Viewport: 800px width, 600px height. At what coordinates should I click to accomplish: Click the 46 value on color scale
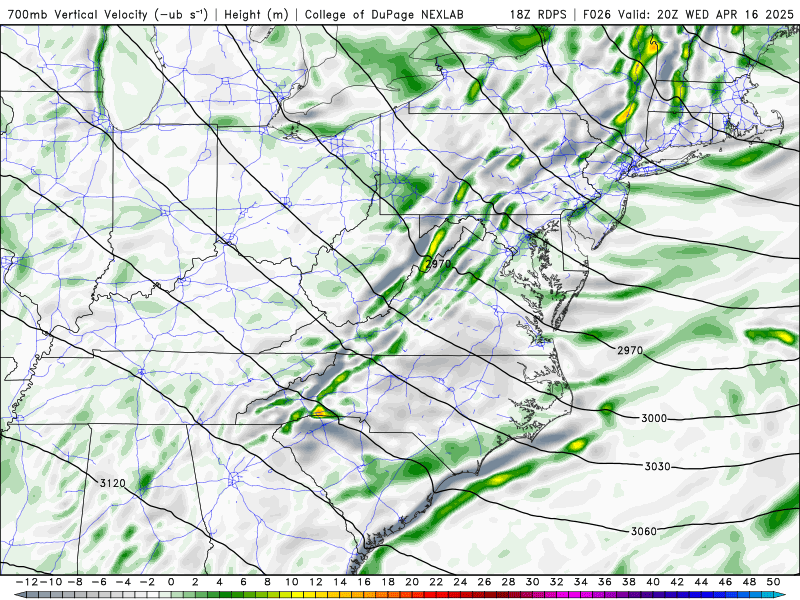tap(725, 582)
